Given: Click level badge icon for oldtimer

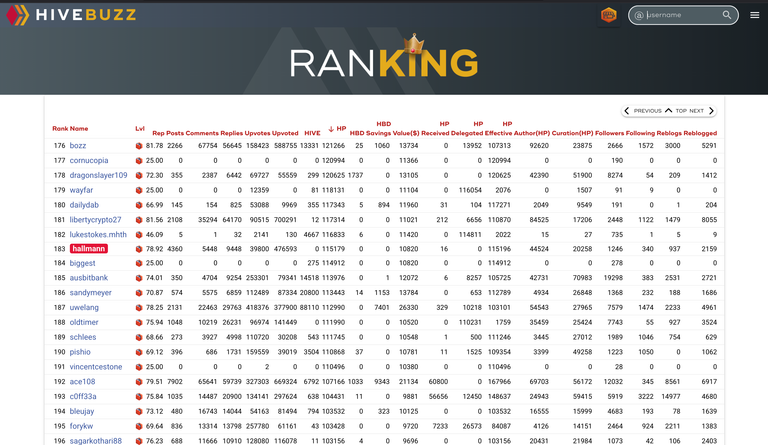Looking at the screenshot, I should coord(139,323).
